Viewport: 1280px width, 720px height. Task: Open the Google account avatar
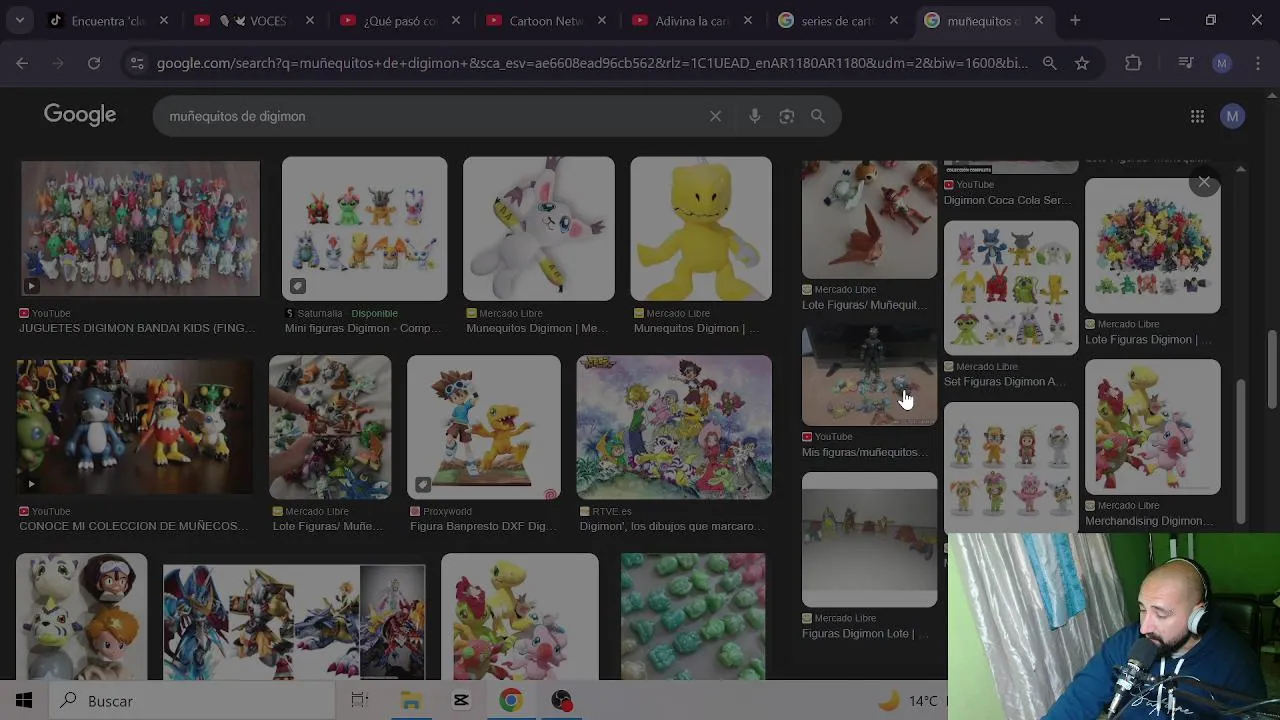[1232, 116]
